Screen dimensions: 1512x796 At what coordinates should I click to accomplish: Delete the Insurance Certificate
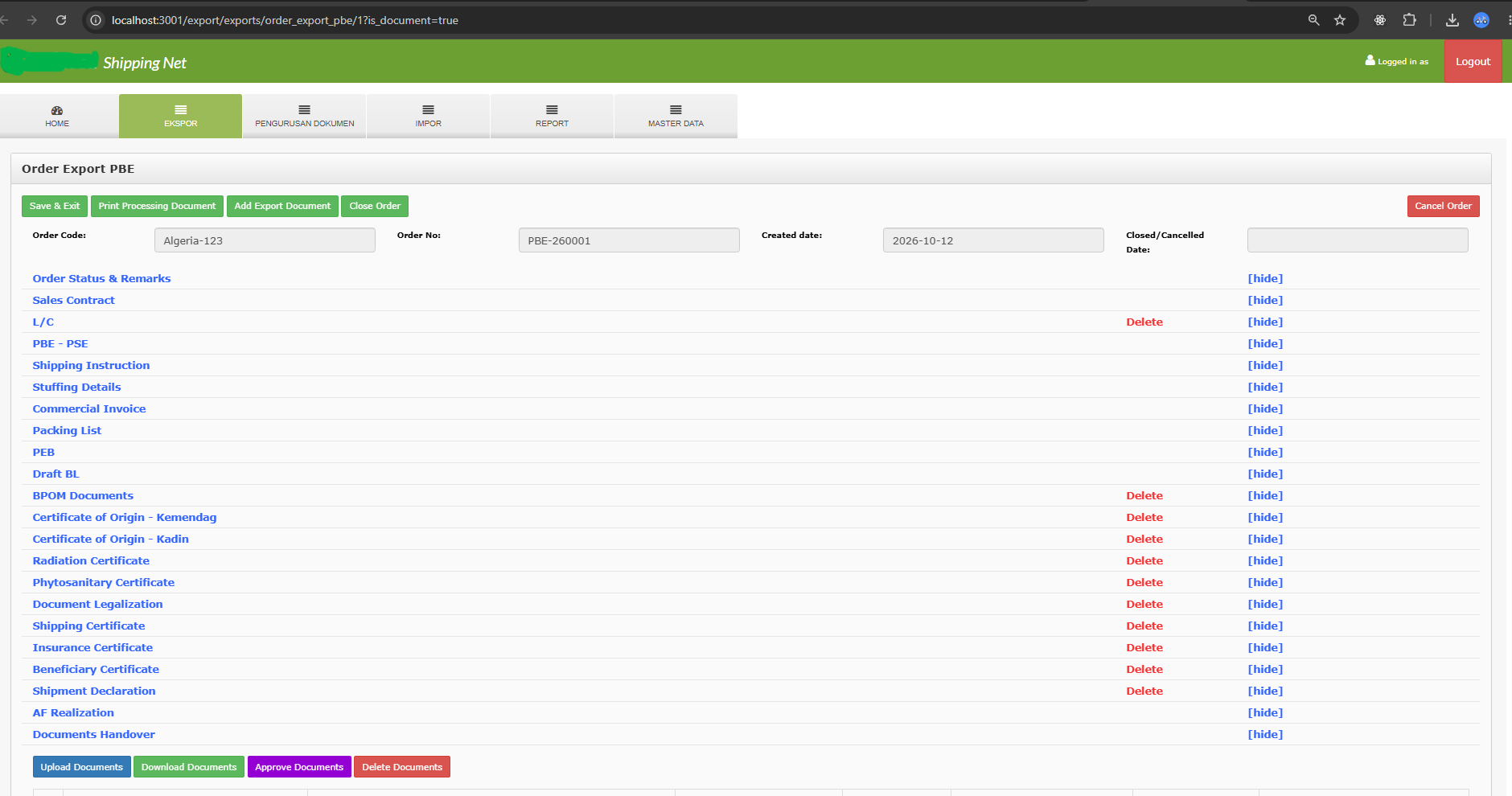[x=1144, y=647]
